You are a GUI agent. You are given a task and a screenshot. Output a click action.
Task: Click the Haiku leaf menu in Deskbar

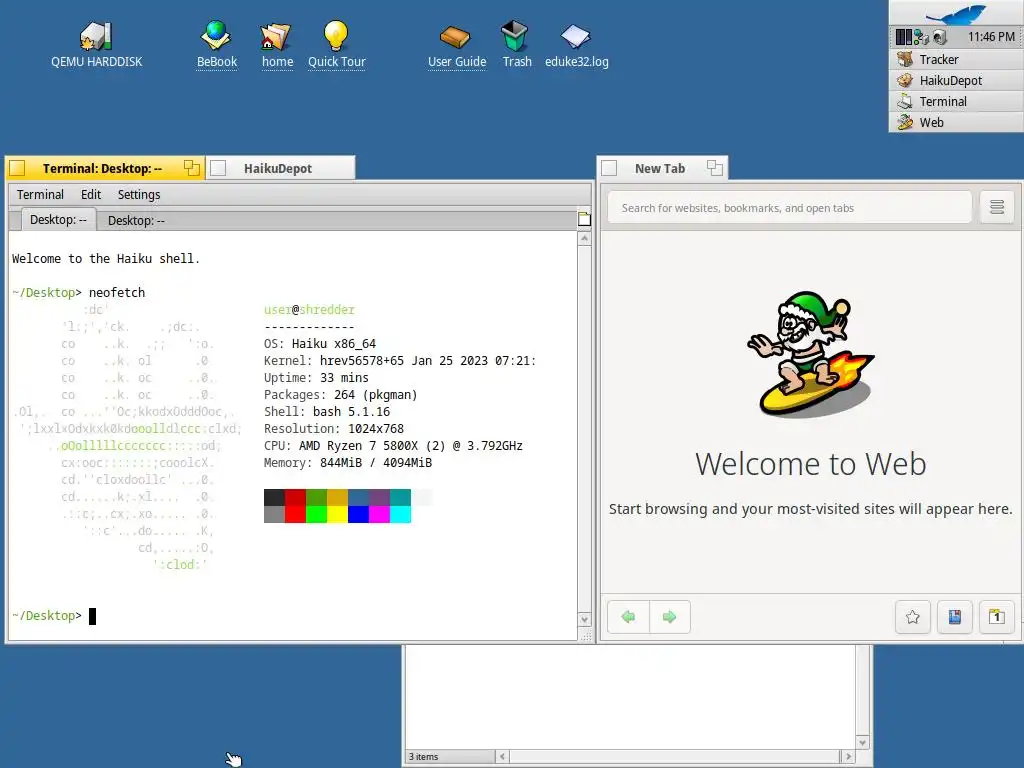(x=956, y=13)
